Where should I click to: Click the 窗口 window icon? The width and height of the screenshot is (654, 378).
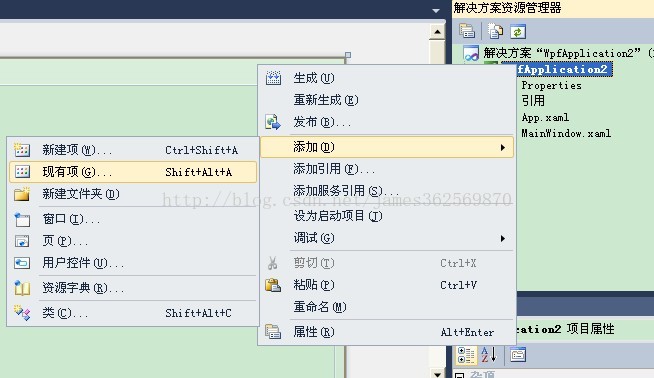point(22,219)
